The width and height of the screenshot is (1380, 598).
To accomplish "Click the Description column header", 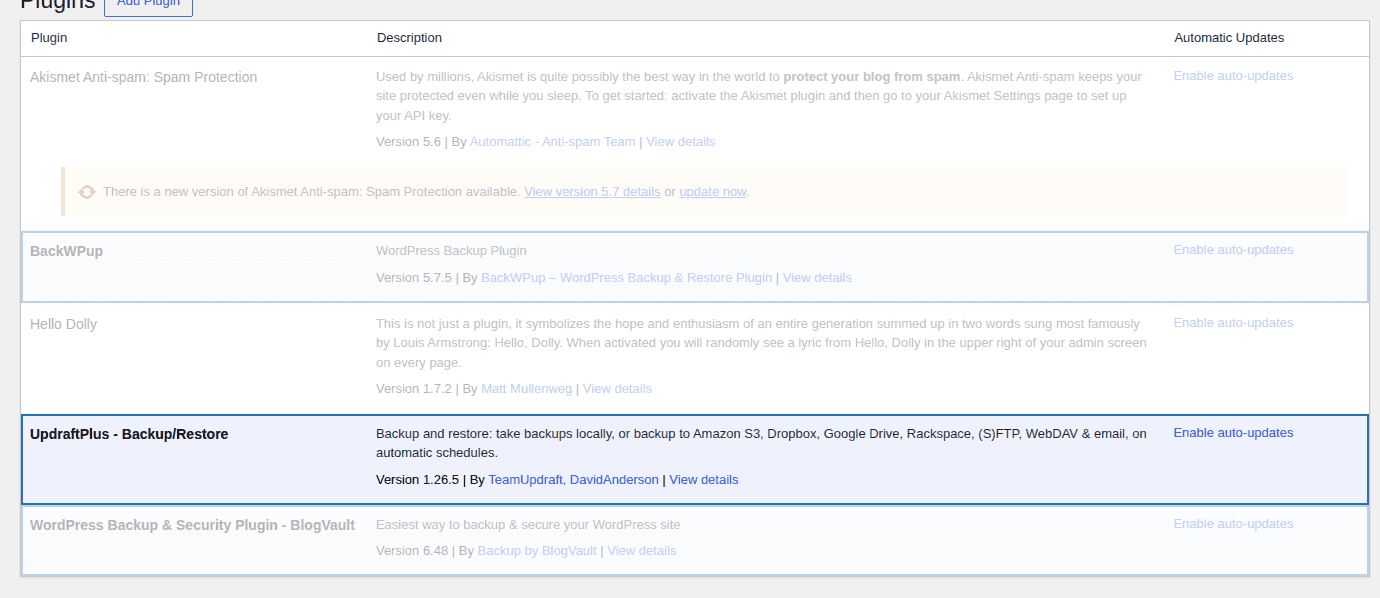I will 409,38.
